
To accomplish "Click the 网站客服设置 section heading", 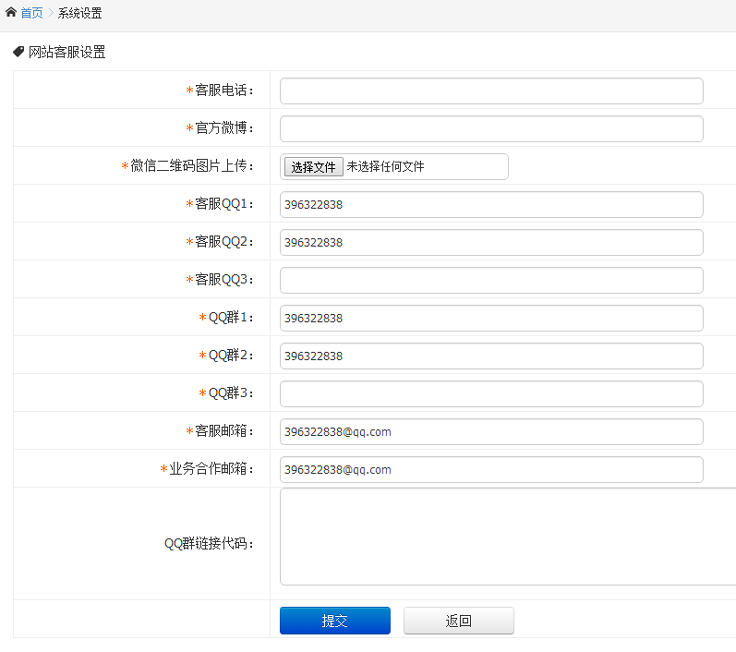I will click(67, 52).
